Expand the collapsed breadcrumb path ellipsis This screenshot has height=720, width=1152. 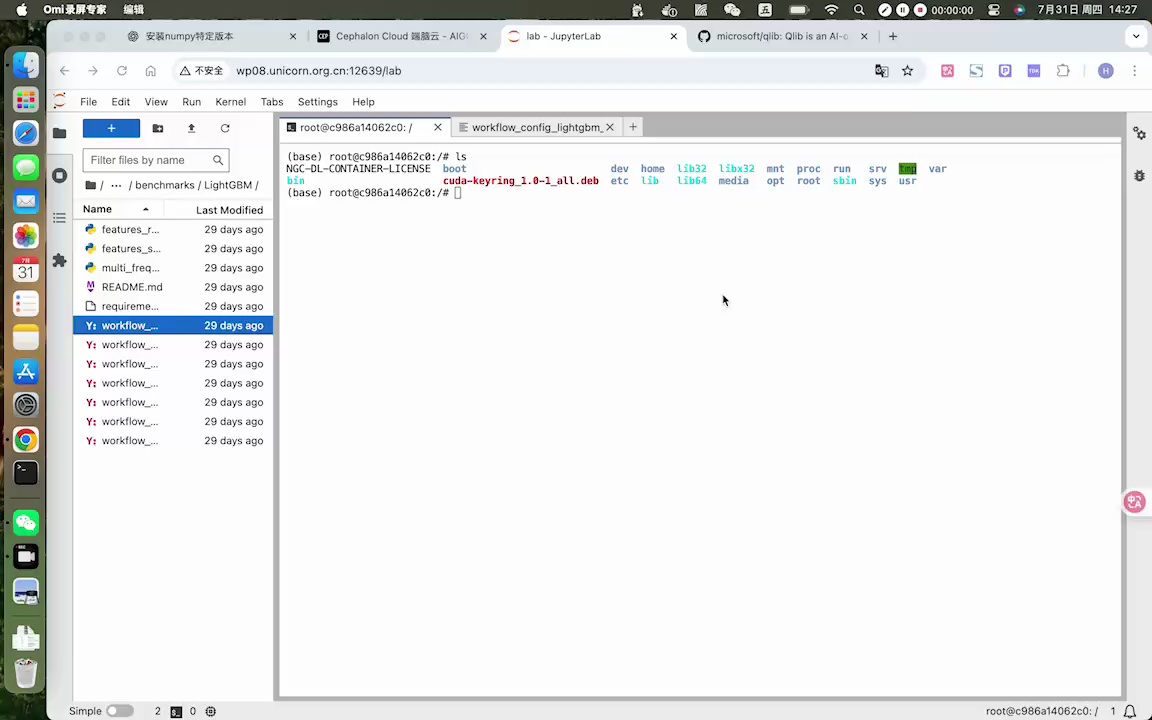pos(116,185)
